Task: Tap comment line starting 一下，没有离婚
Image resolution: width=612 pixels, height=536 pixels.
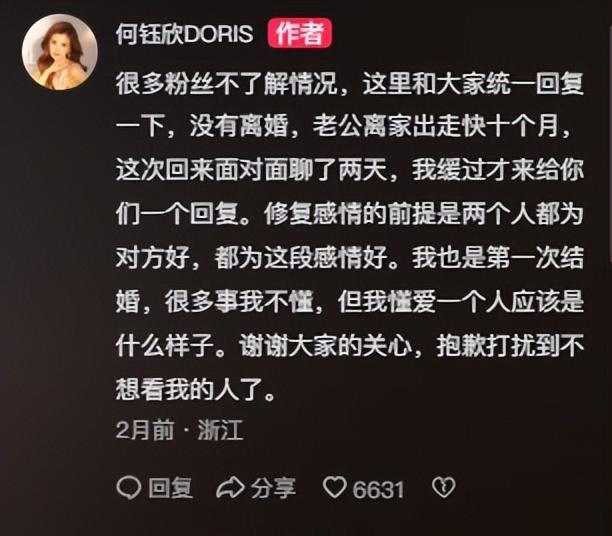Action: click(x=343, y=126)
